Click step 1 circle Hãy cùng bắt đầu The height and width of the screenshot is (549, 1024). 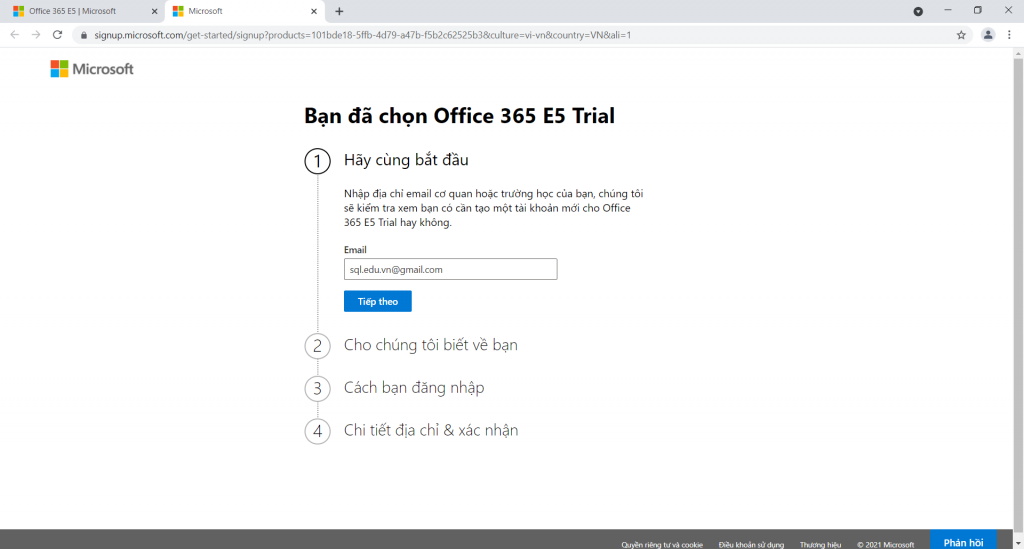(x=317, y=161)
